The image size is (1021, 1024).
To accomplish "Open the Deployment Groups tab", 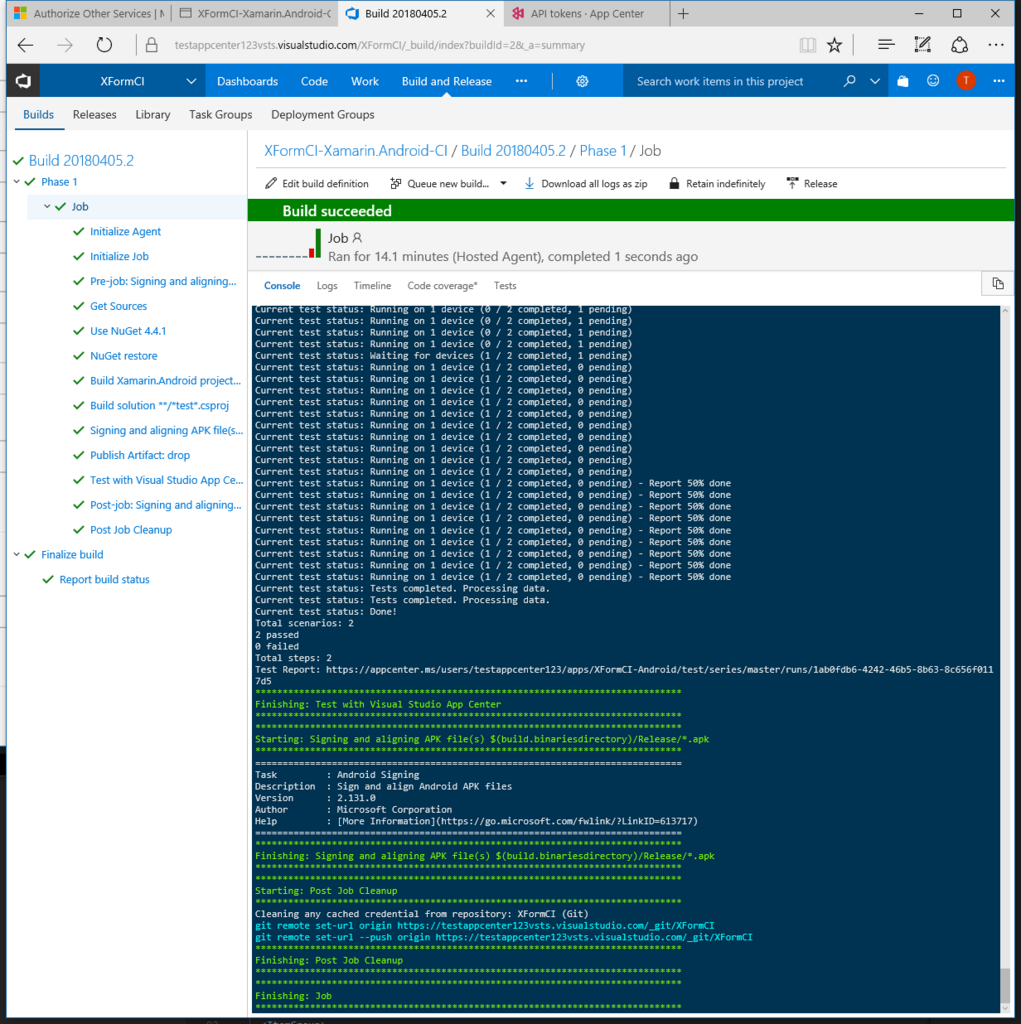I will [x=323, y=114].
